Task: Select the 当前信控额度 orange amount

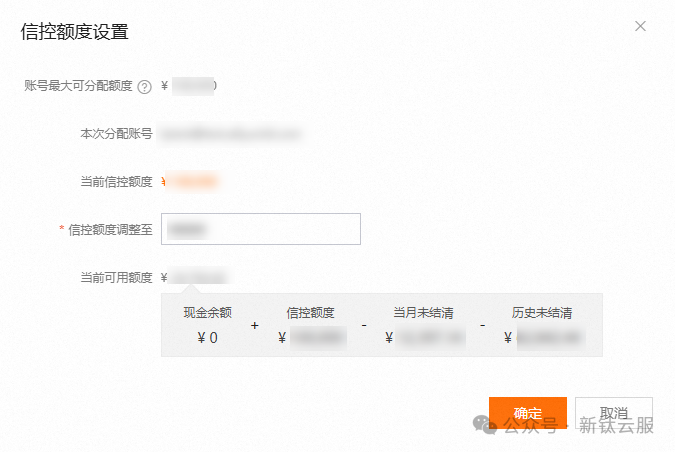Action: [x=190, y=182]
